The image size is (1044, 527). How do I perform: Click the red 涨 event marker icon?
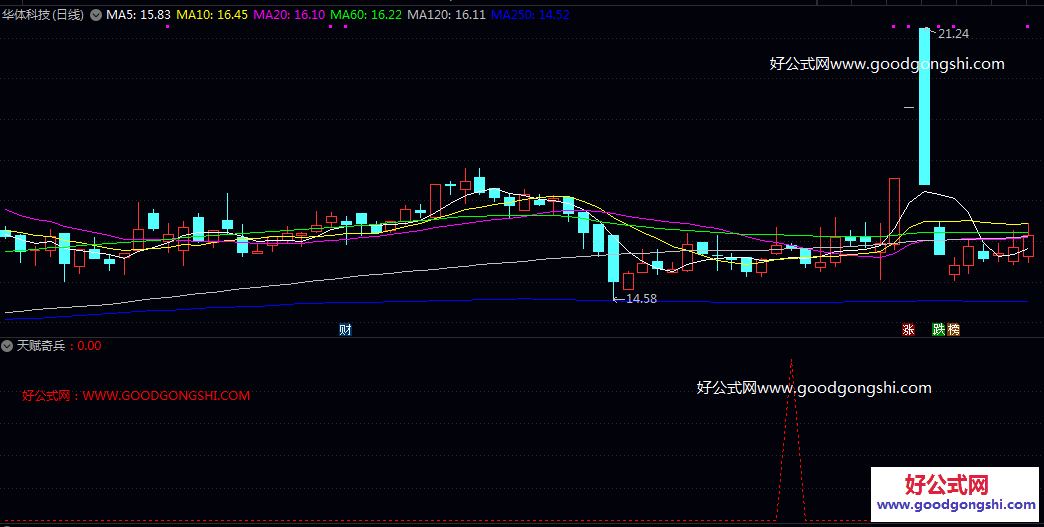[x=908, y=329]
